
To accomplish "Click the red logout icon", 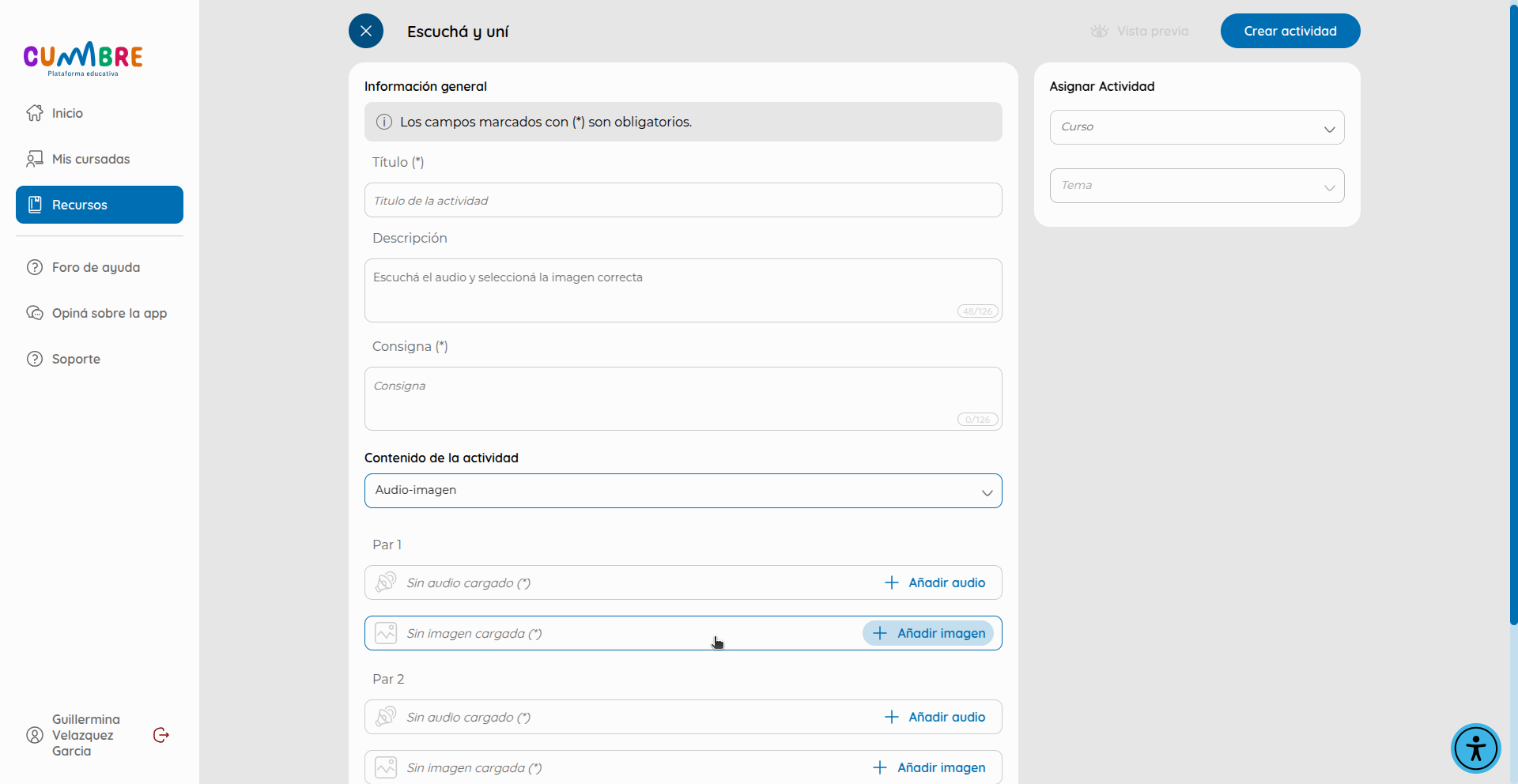I will [x=161, y=735].
